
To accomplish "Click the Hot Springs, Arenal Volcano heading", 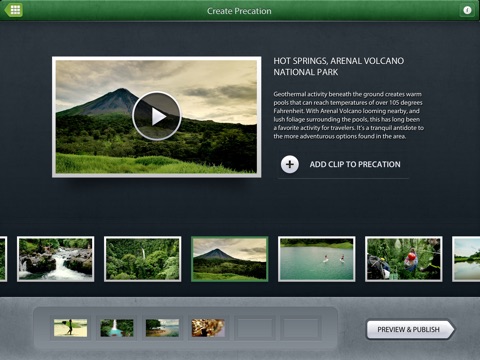I will (339, 66).
